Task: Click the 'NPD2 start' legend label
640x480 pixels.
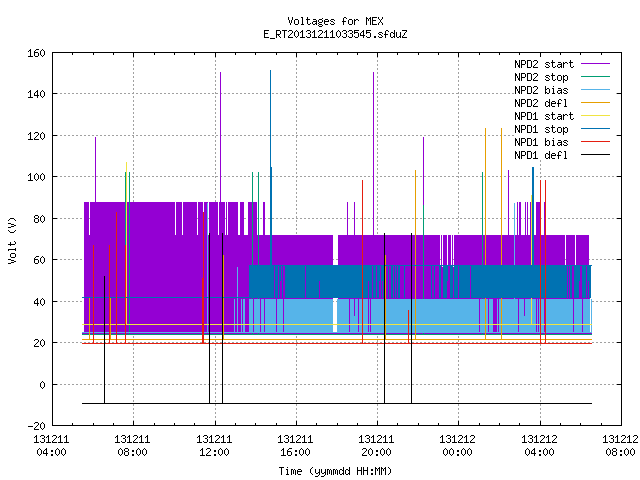Action: click(544, 64)
